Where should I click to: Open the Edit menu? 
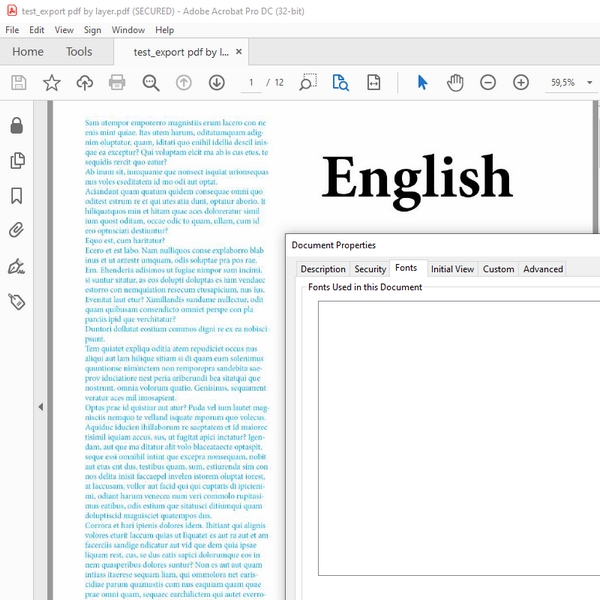(37, 30)
